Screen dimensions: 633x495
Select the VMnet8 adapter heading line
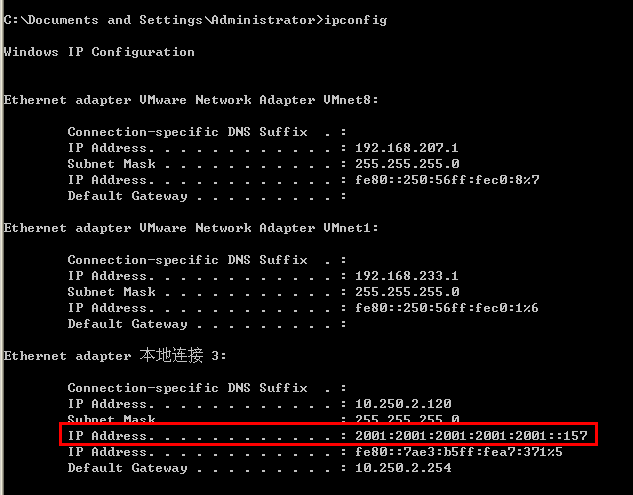click(191, 100)
